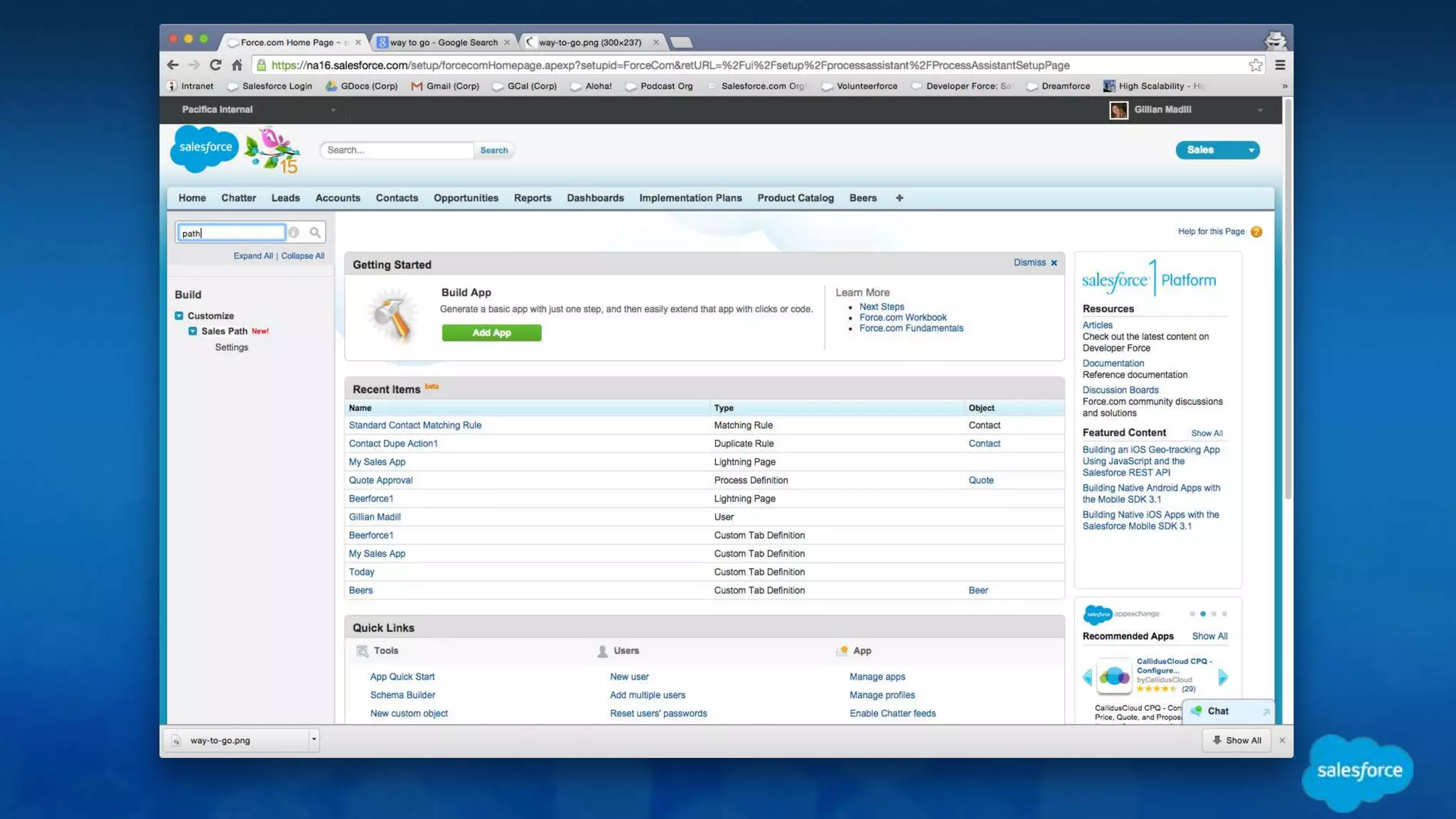Open the Sales app dropdown menu

tap(1251, 150)
